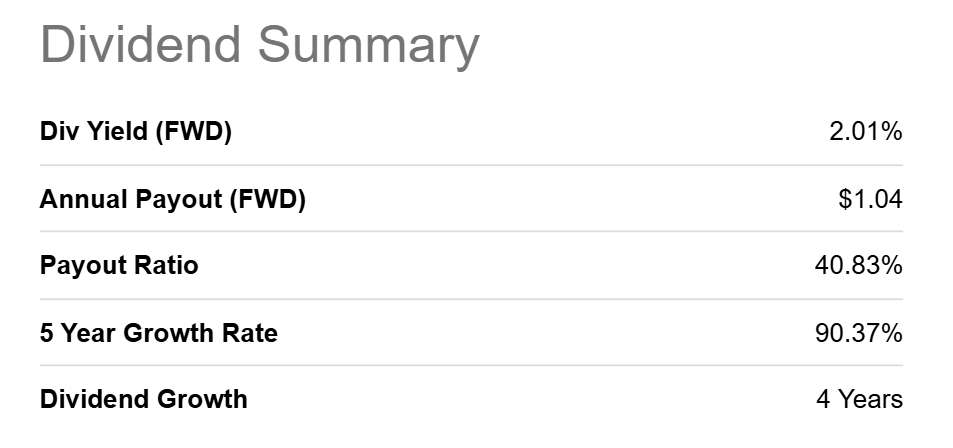Click the 2.01% dividend yield value
Viewport: 953px width, 448px height.
[x=866, y=131]
